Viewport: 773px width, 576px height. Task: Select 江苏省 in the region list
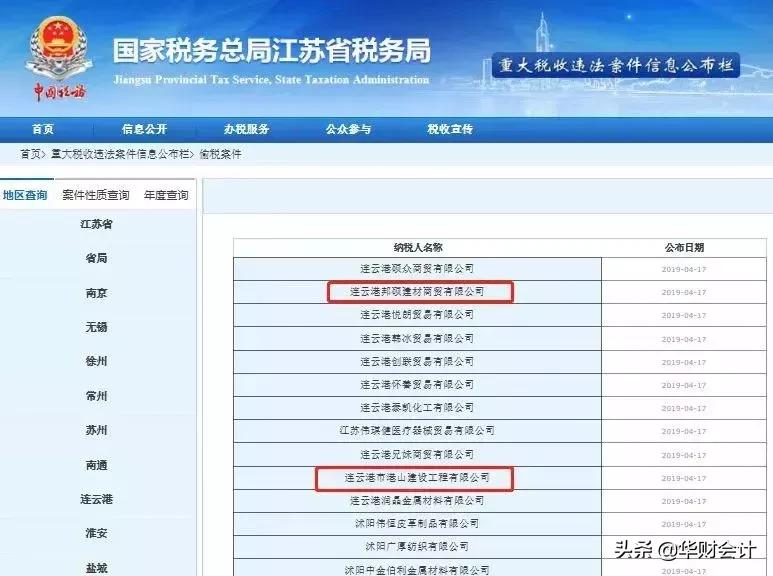pyautogui.click(x=97, y=224)
